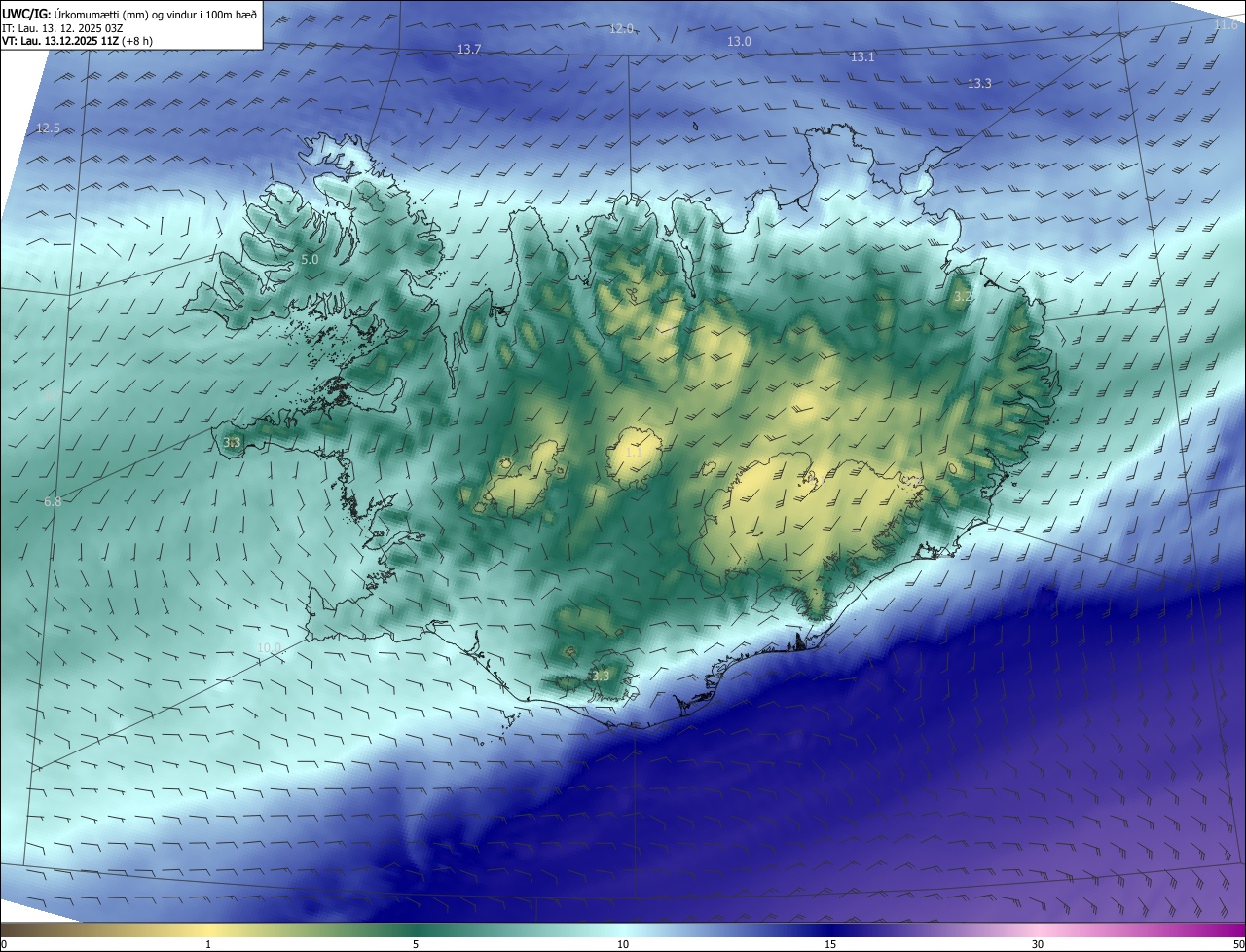This screenshot has width=1246, height=952.
Task: Select the 'VT: Lau. 13.12.2025 11Z (+8 h)' line
Action: (78, 41)
